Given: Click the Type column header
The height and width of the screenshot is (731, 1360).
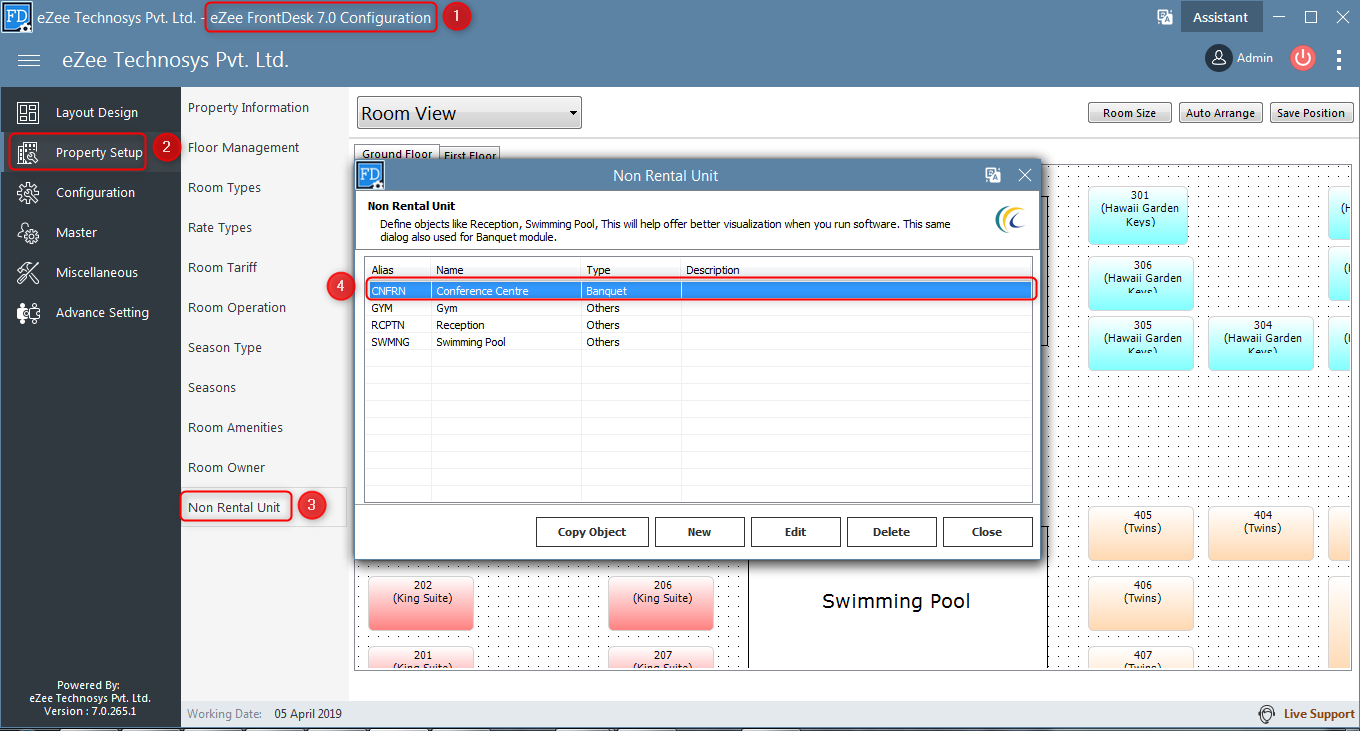Looking at the screenshot, I should pos(631,270).
